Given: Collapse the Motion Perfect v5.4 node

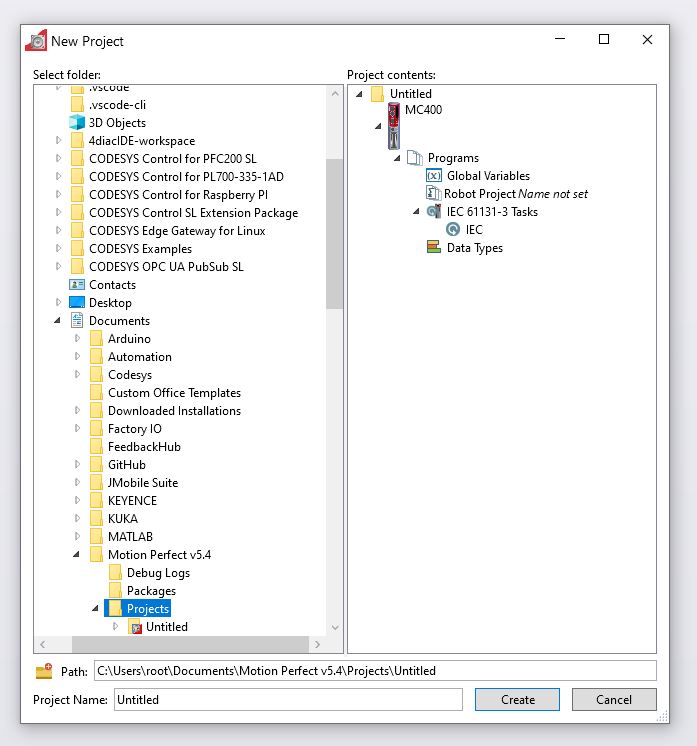Looking at the screenshot, I should (77, 554).
